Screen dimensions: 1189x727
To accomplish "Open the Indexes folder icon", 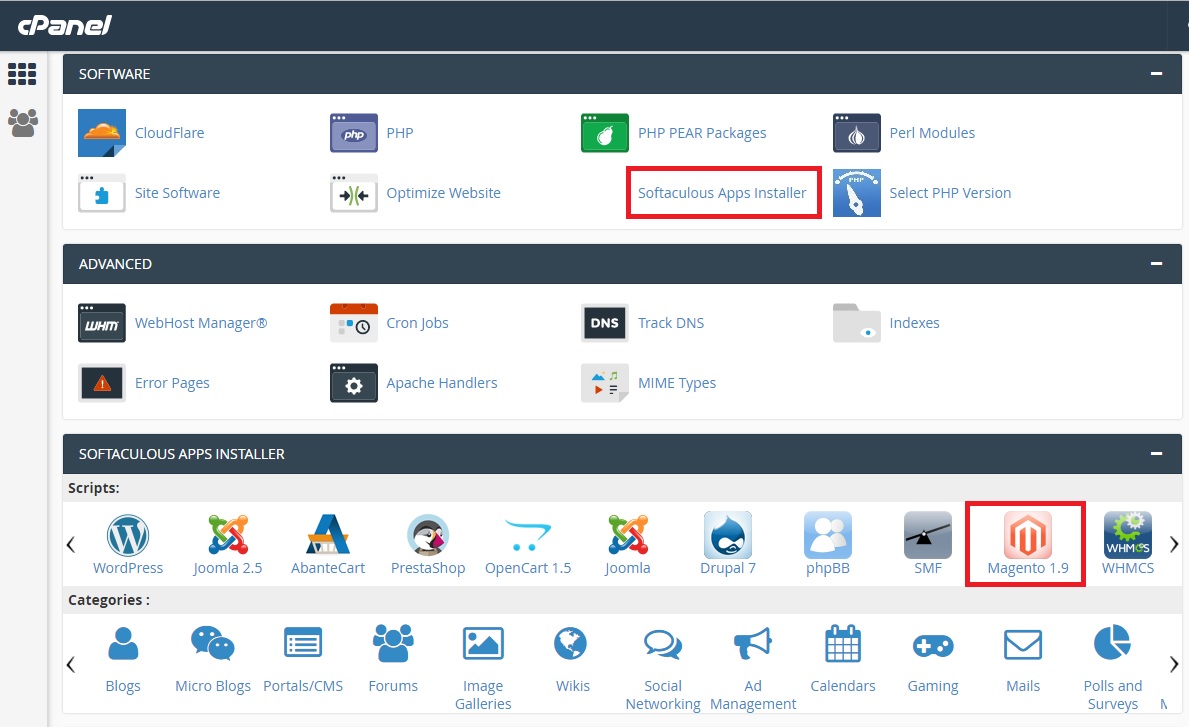I will (856, 323).
